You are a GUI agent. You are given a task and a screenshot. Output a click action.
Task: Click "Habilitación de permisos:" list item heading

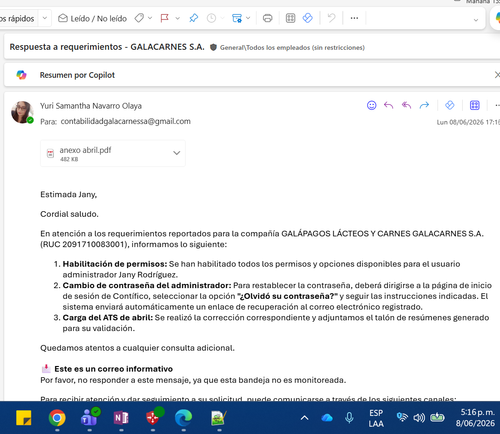point(115,264)
